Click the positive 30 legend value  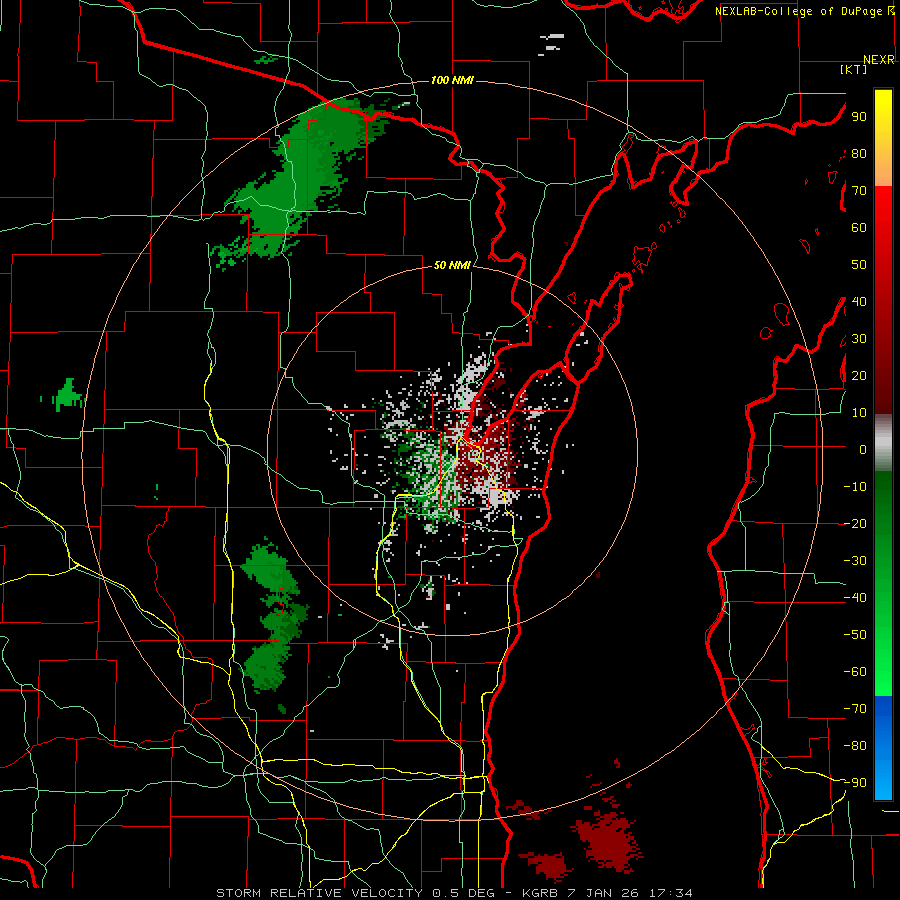point(859,339)
